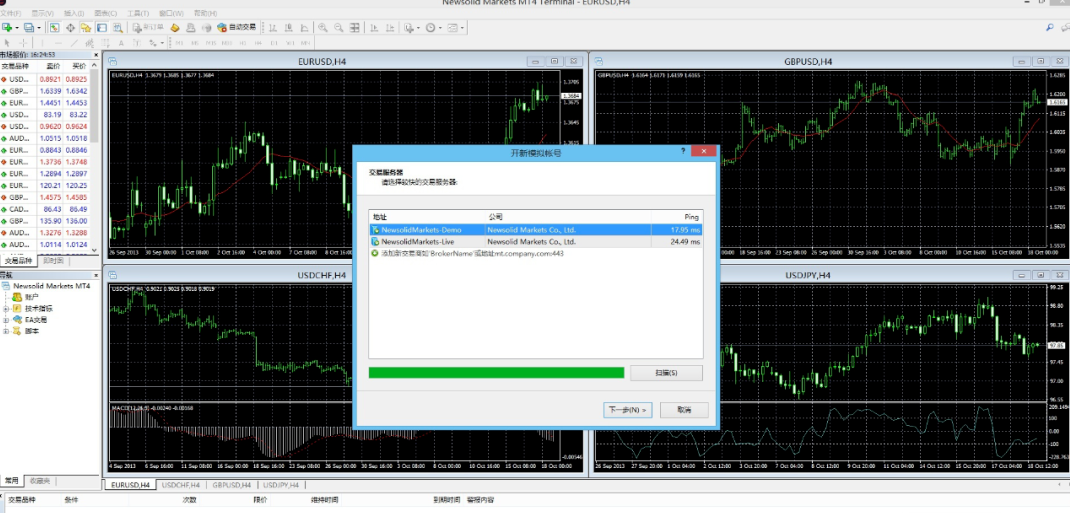Click the New Order (新订单) button
1070x513 pixels.
148,27
